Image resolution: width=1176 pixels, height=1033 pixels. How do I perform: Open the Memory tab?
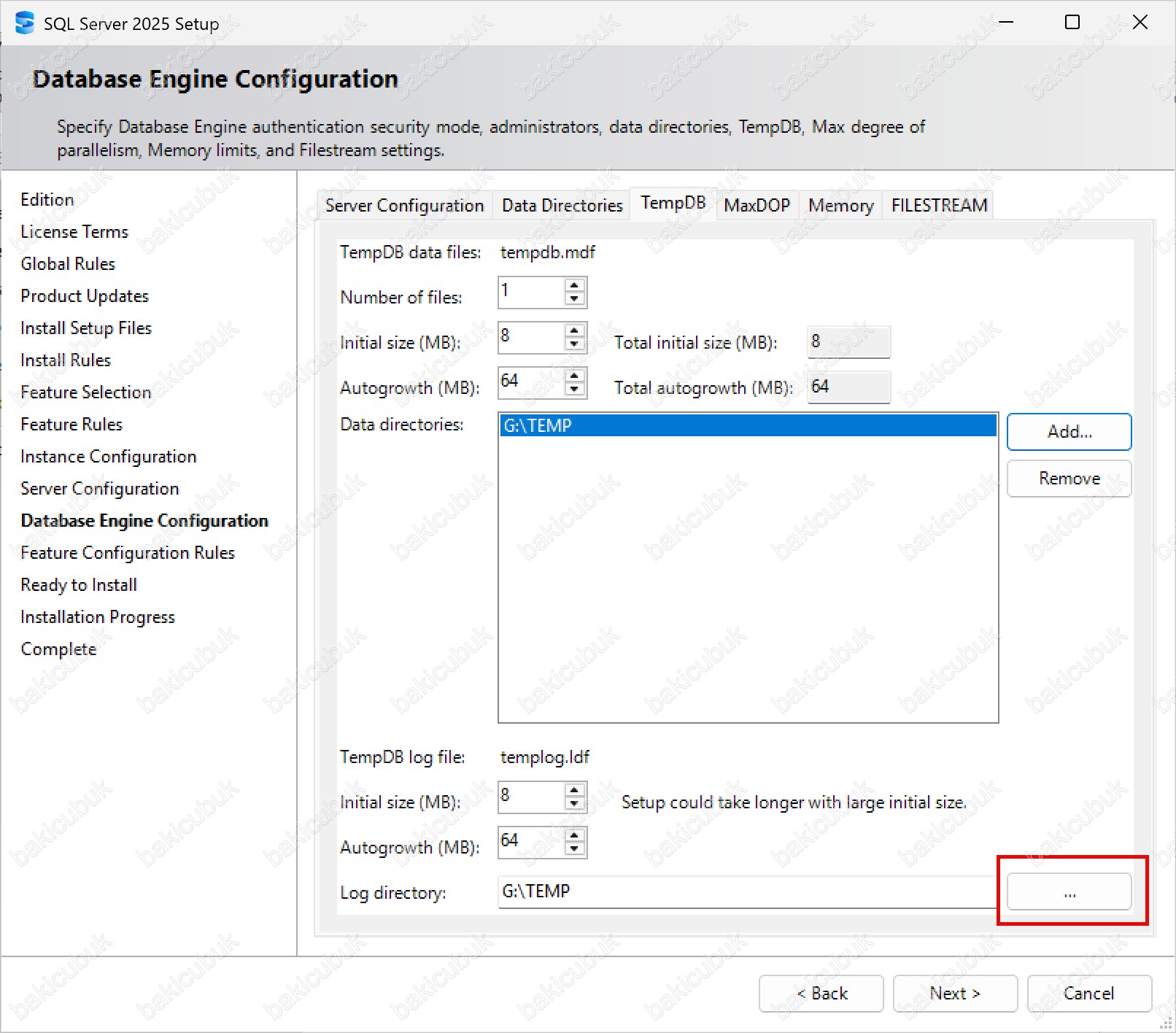(x=840, y=206)
